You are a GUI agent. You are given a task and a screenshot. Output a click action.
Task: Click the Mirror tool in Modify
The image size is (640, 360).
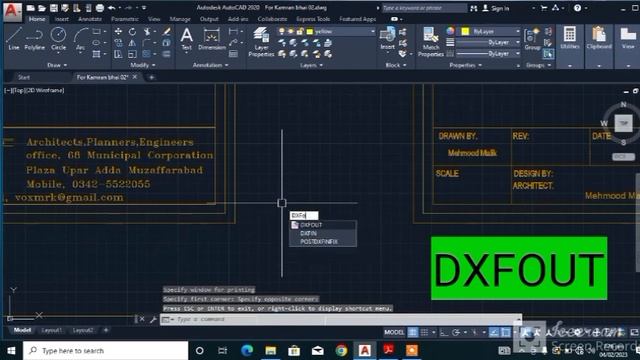(x=132, y=42)
